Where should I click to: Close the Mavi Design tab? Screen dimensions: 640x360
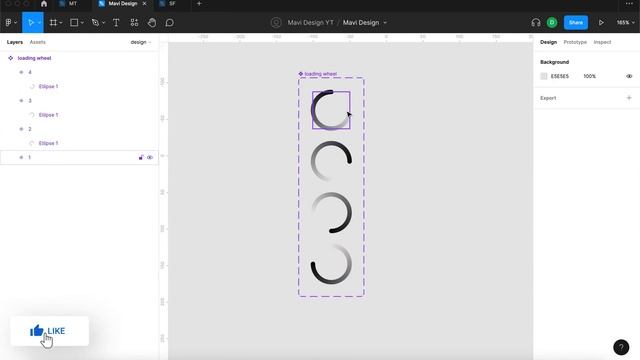tap(144, 4)
